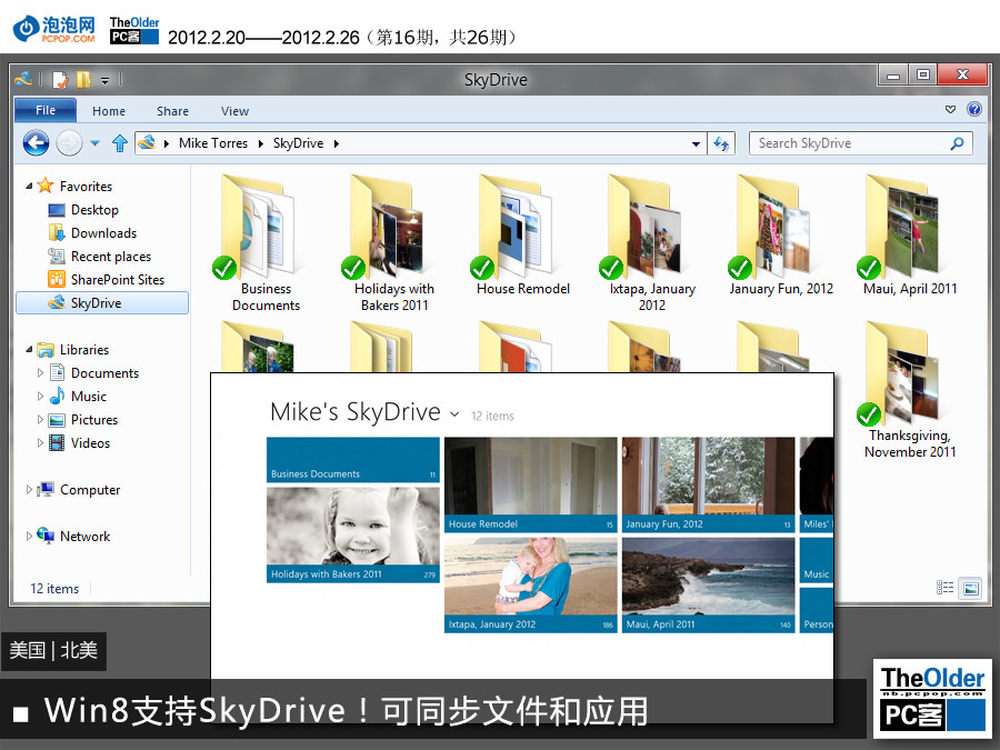Collapse the Libraries tree group
Screen dimensions: 1000x750
[29, 349]
